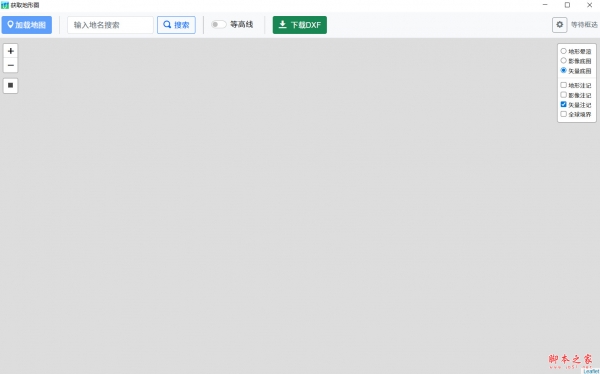Select the 矢量底图 radio option
The width and height of the screenshot is (600, 374).
(563, 70)
